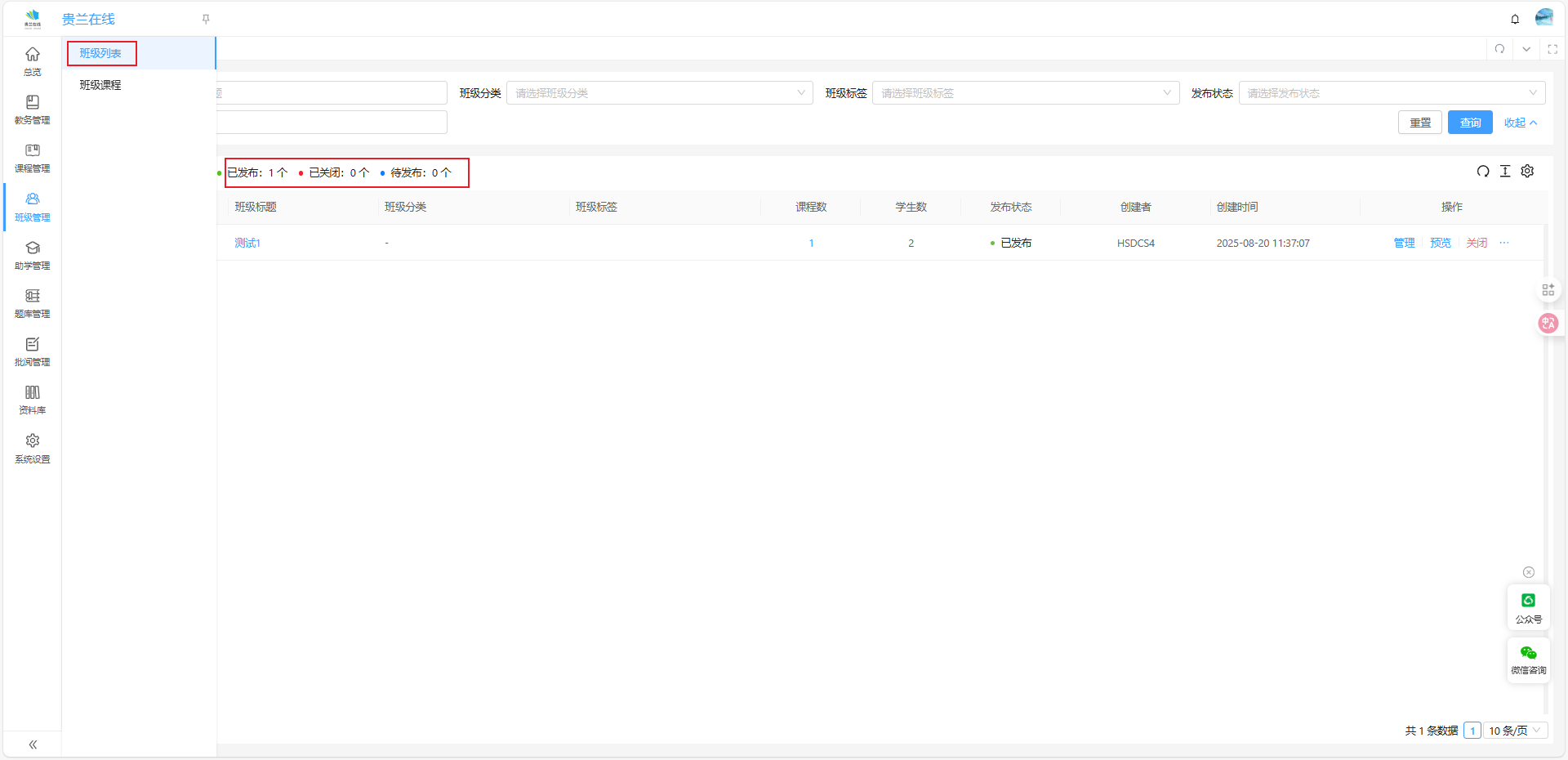
Task: Open the 班级标签 select box
Action: 1025,93
